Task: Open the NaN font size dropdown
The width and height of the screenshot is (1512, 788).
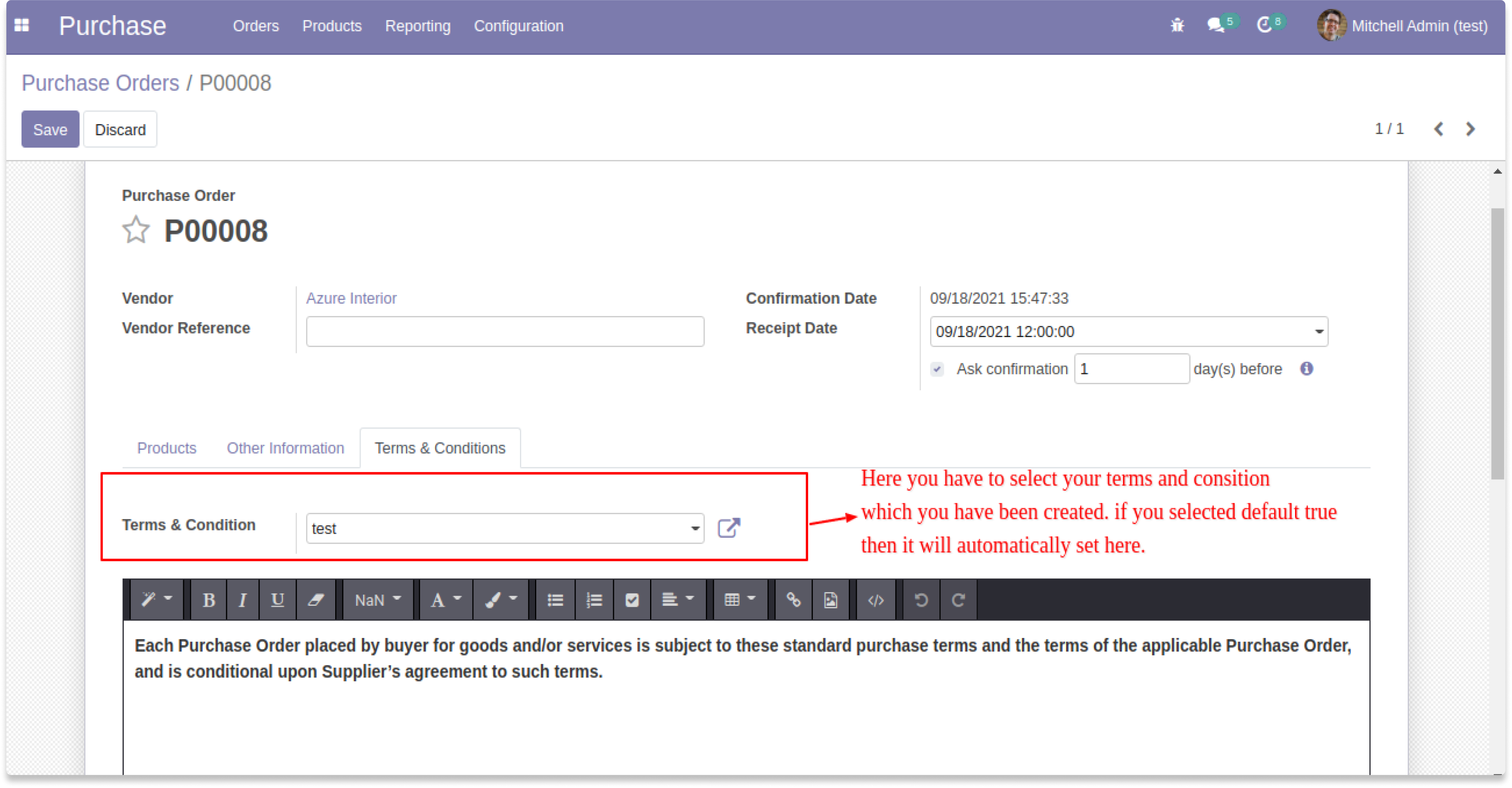Action: tap(377, 600)
